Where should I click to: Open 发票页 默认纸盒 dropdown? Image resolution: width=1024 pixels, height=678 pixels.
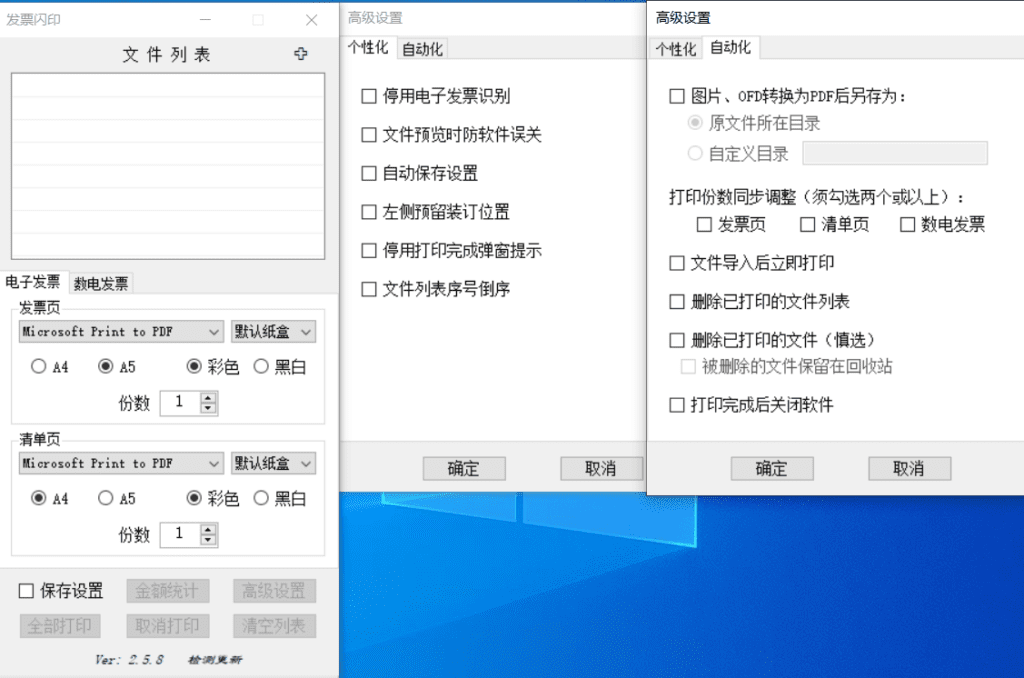pyautogui.click(x=273, y=332)
